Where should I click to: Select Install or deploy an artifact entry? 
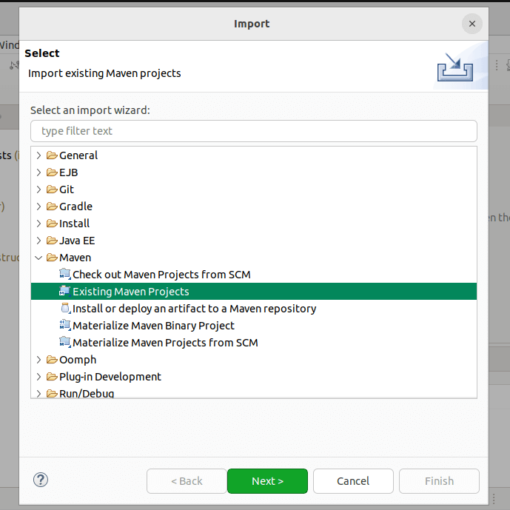click(194, 309)
